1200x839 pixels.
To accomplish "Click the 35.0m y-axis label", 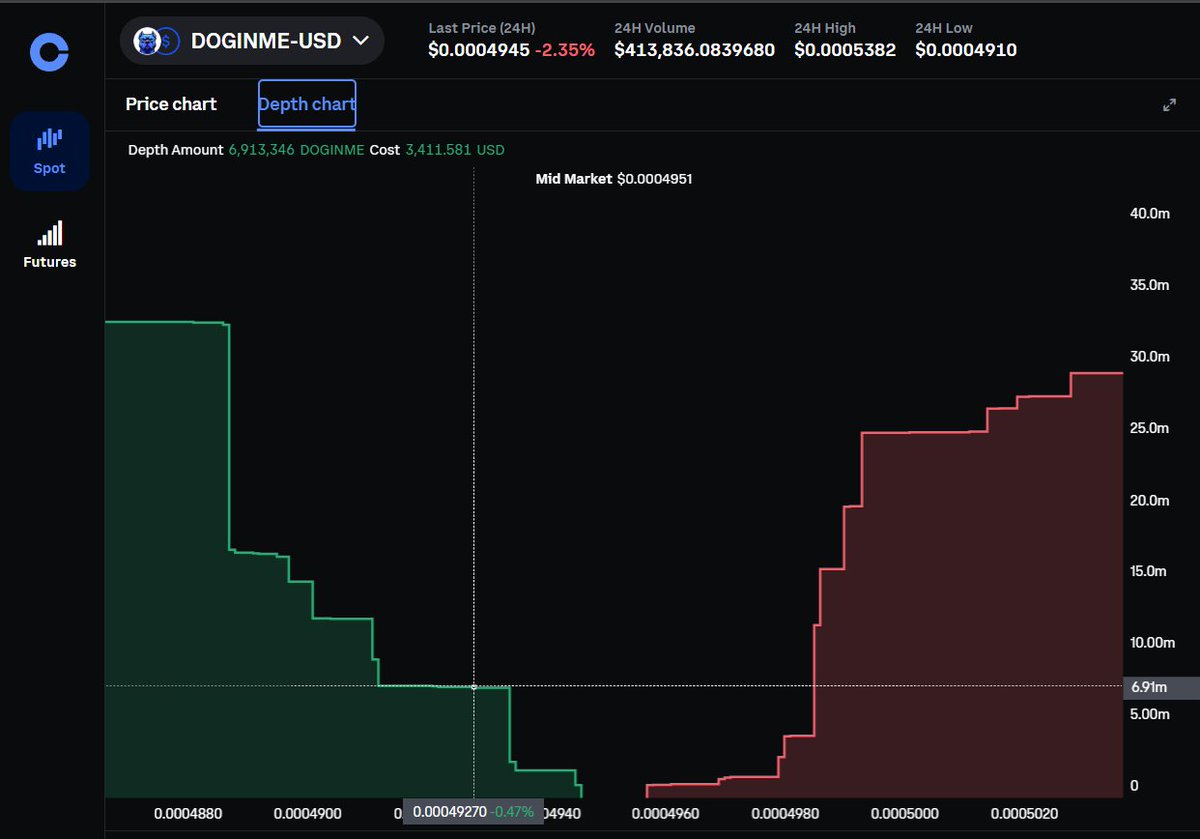I will [x=1148, y=285].
